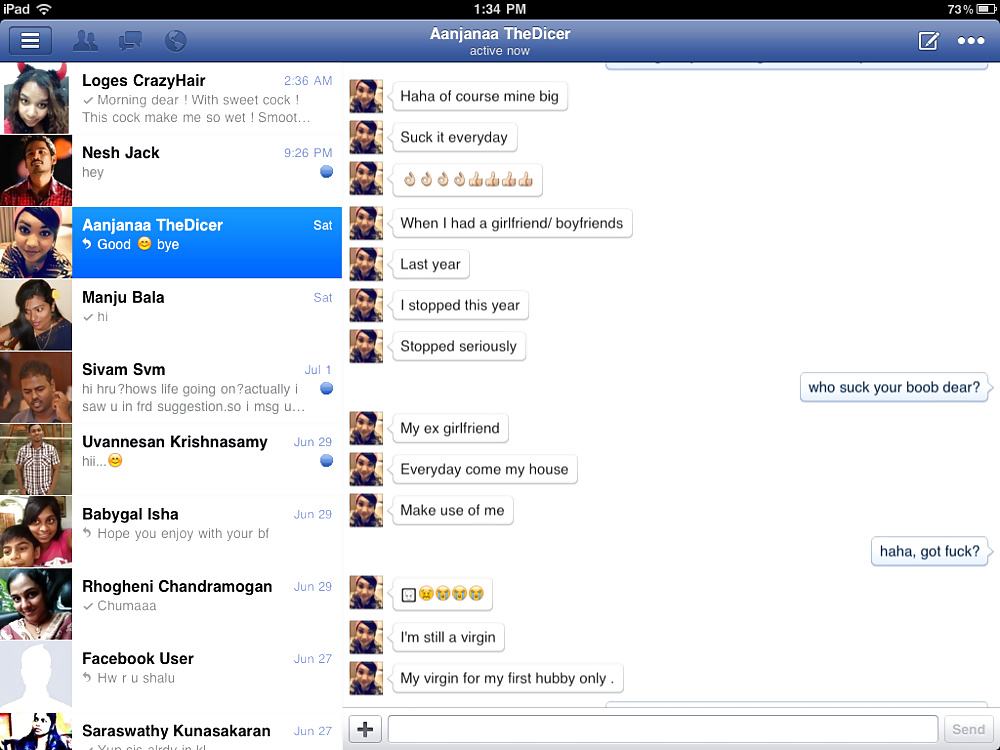The height and width of the screenshot is (750, 1000).
Task: Tap the Aanjanaa TheDicer header title
Action: tap(500, 34)
